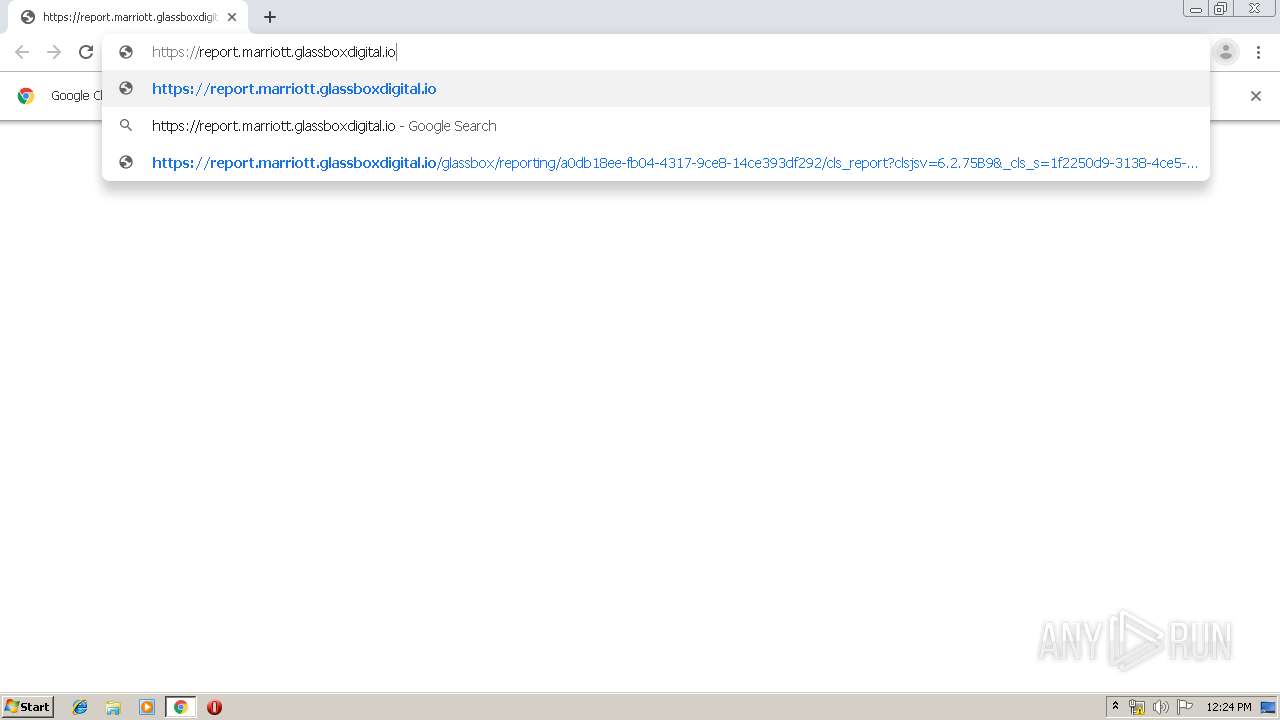The height and width of the screenshot is (720, 1280).
Task: Restore down the Chrome window
Action: click(1221, 9)
